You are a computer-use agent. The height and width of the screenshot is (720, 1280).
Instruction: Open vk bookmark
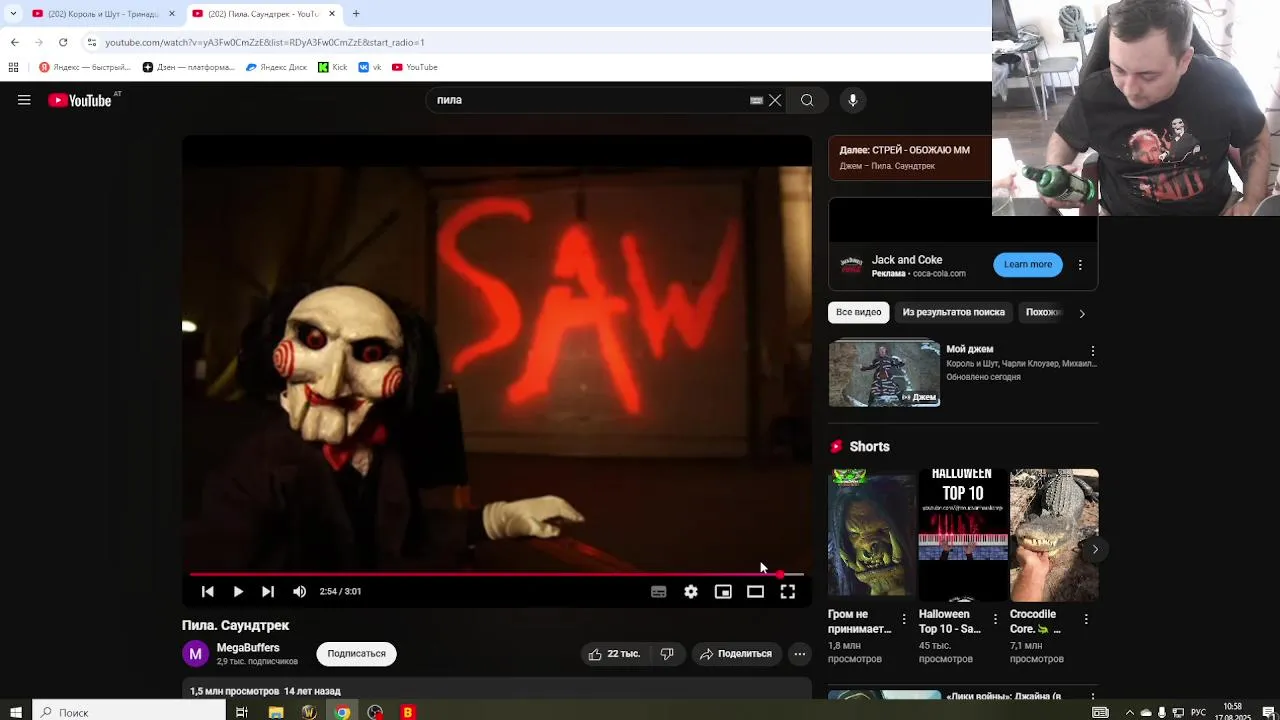[370, 67]
